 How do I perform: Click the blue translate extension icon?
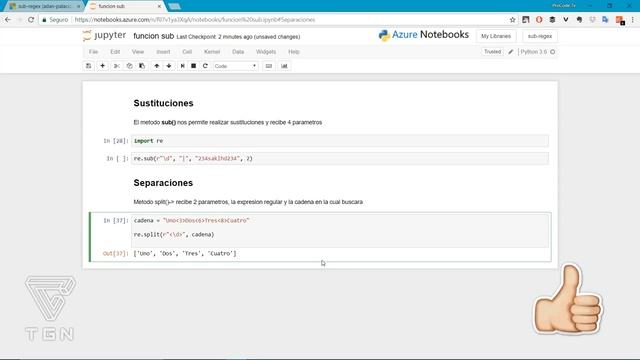(605, 20)
